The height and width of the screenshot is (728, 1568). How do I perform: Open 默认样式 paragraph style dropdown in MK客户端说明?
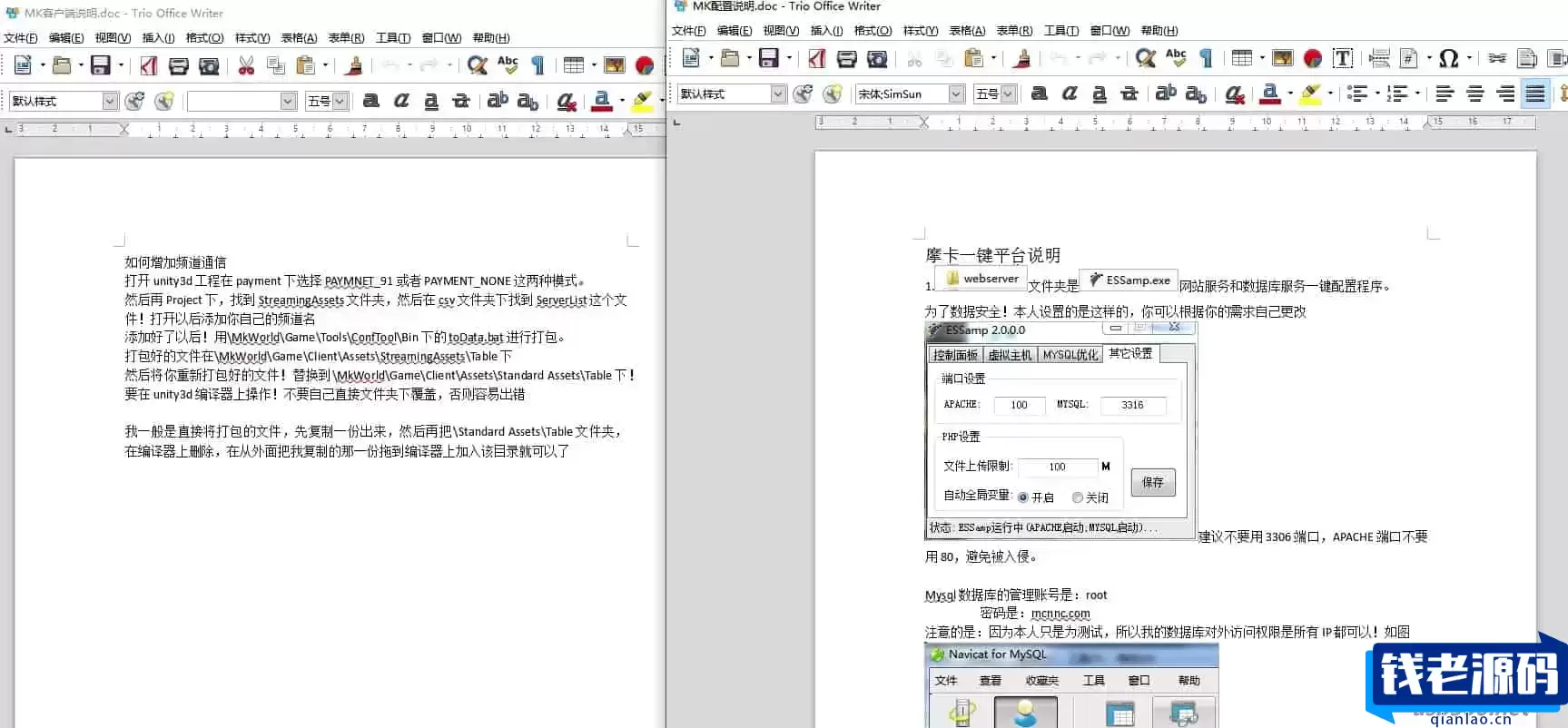[110, 101]
